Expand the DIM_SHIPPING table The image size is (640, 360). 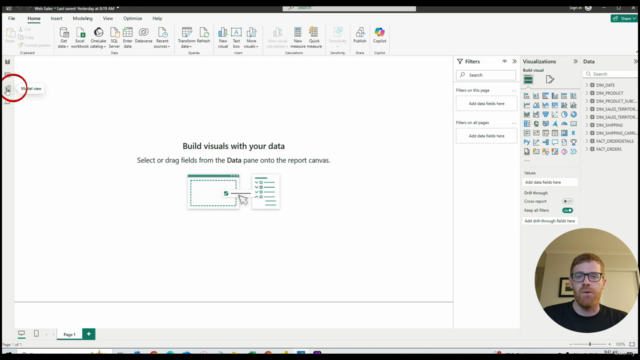click(x=587, y=125)
